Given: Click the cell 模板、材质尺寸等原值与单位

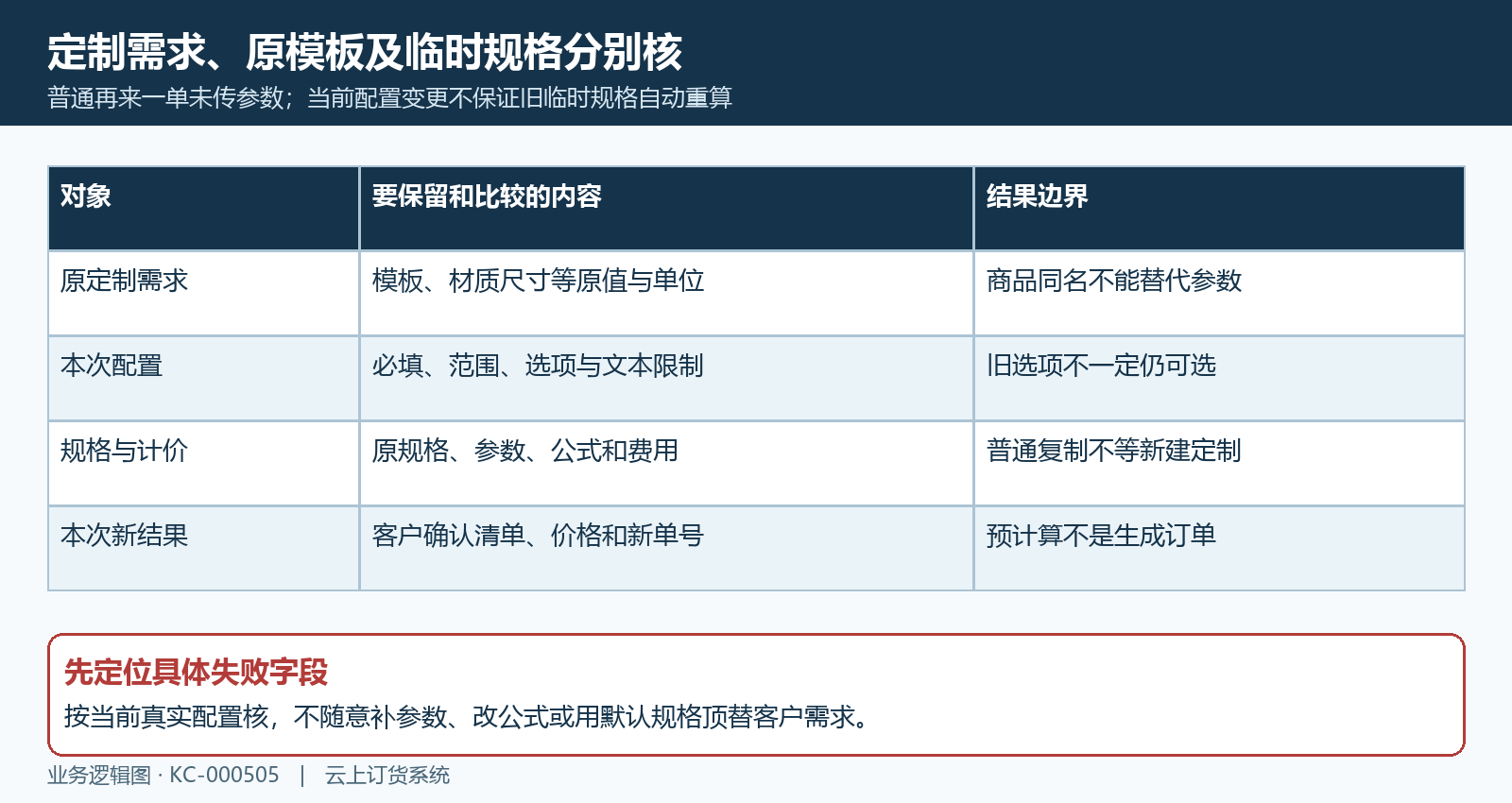Looking at the screenshot, I should pyautogui.click(x=666, y=294).
